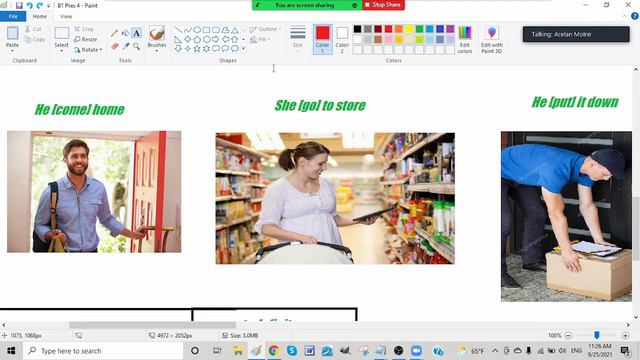Choose the Oval shape
640x360 pixels.
pyautogui.click(x=197, y=30)
